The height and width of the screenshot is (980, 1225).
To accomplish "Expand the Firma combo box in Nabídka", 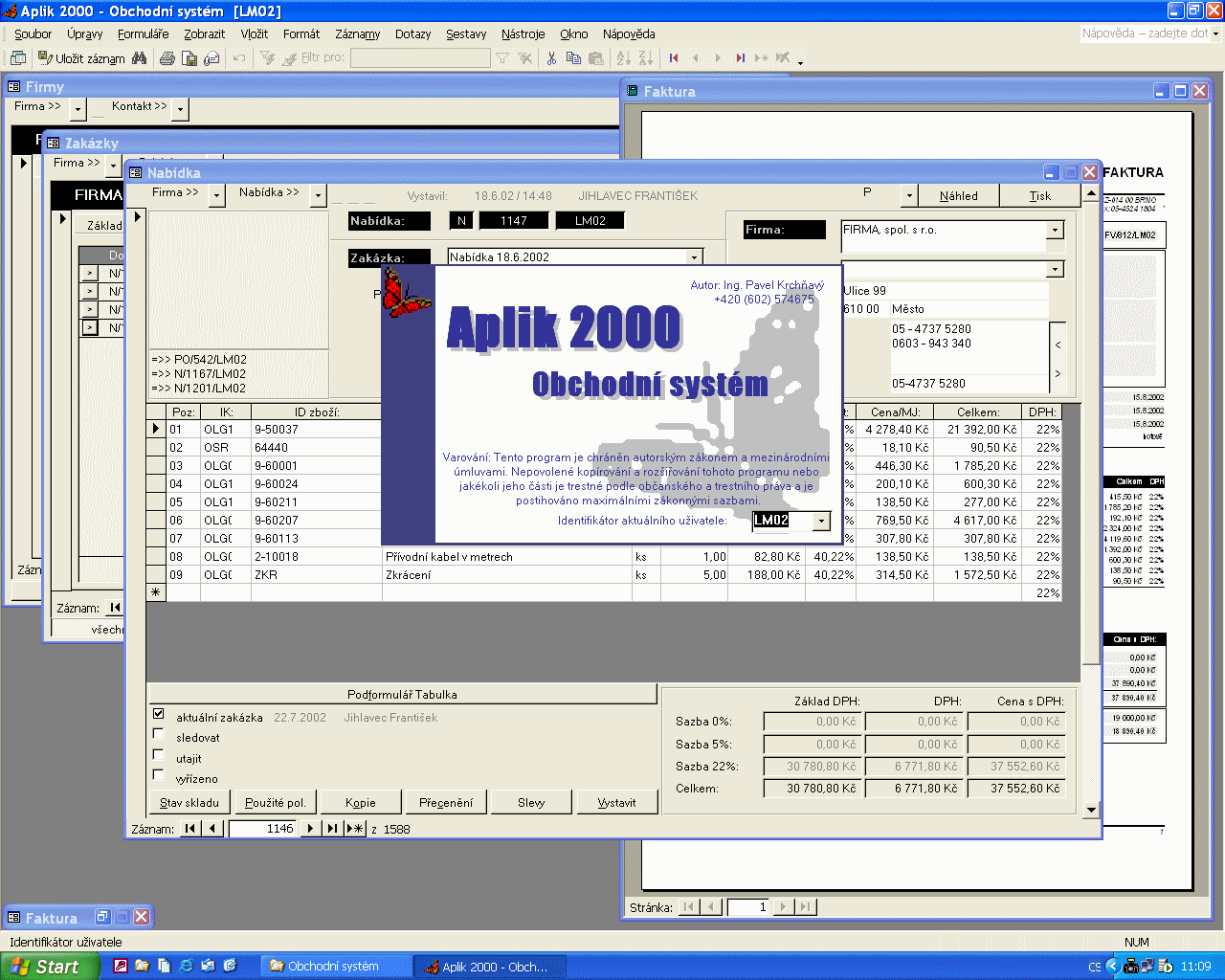I will point(1055,231).
